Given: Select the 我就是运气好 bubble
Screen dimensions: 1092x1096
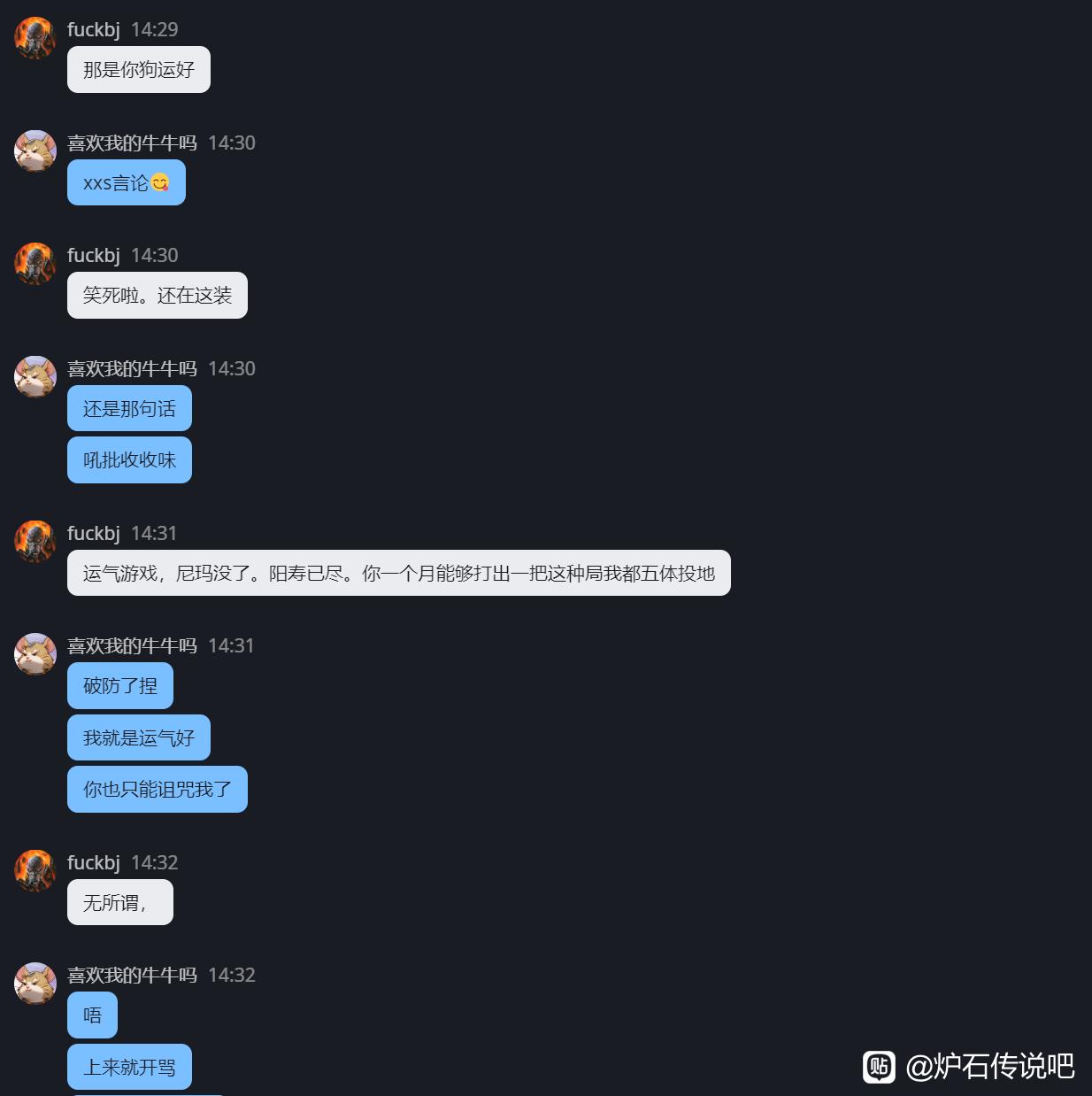Looking at the screenshot, I should (139, 737).
